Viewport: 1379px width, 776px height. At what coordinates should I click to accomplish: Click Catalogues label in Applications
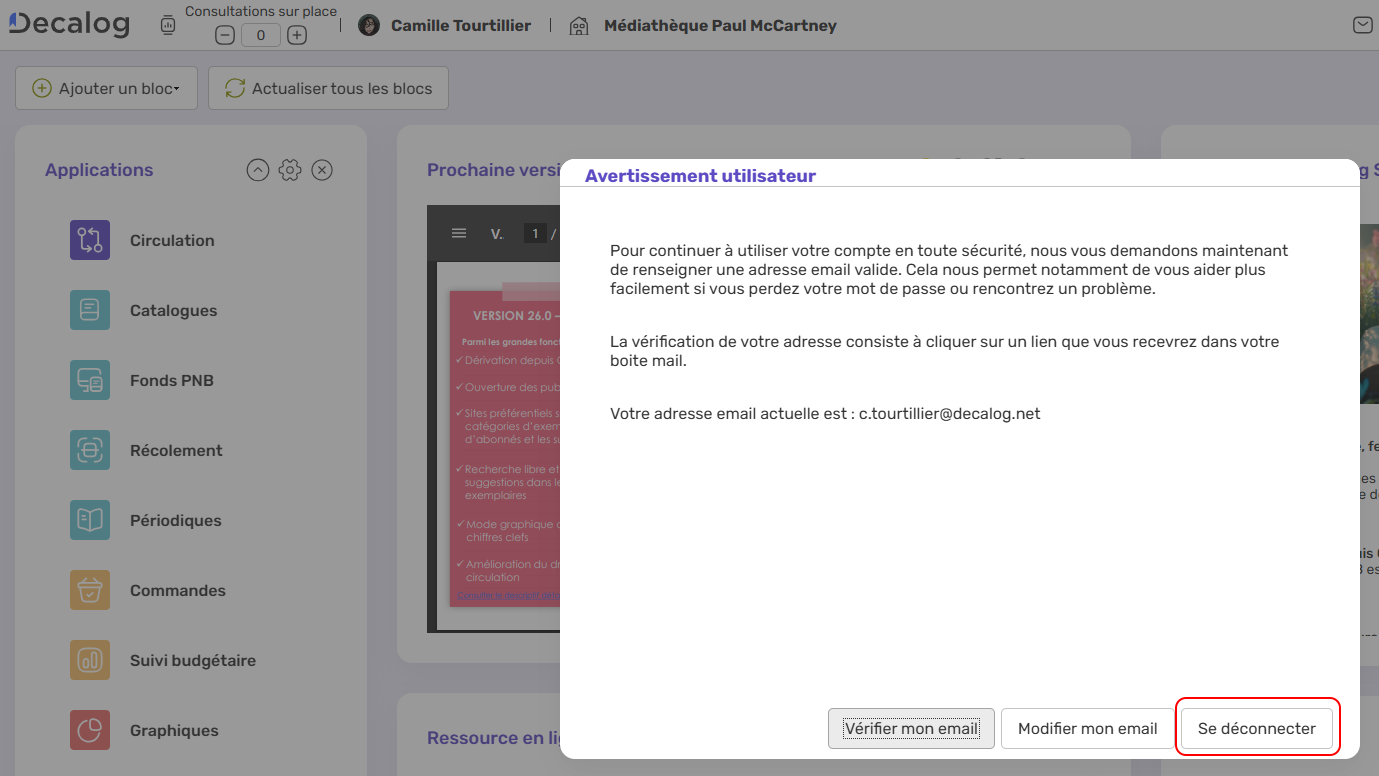tap(173, 310)
